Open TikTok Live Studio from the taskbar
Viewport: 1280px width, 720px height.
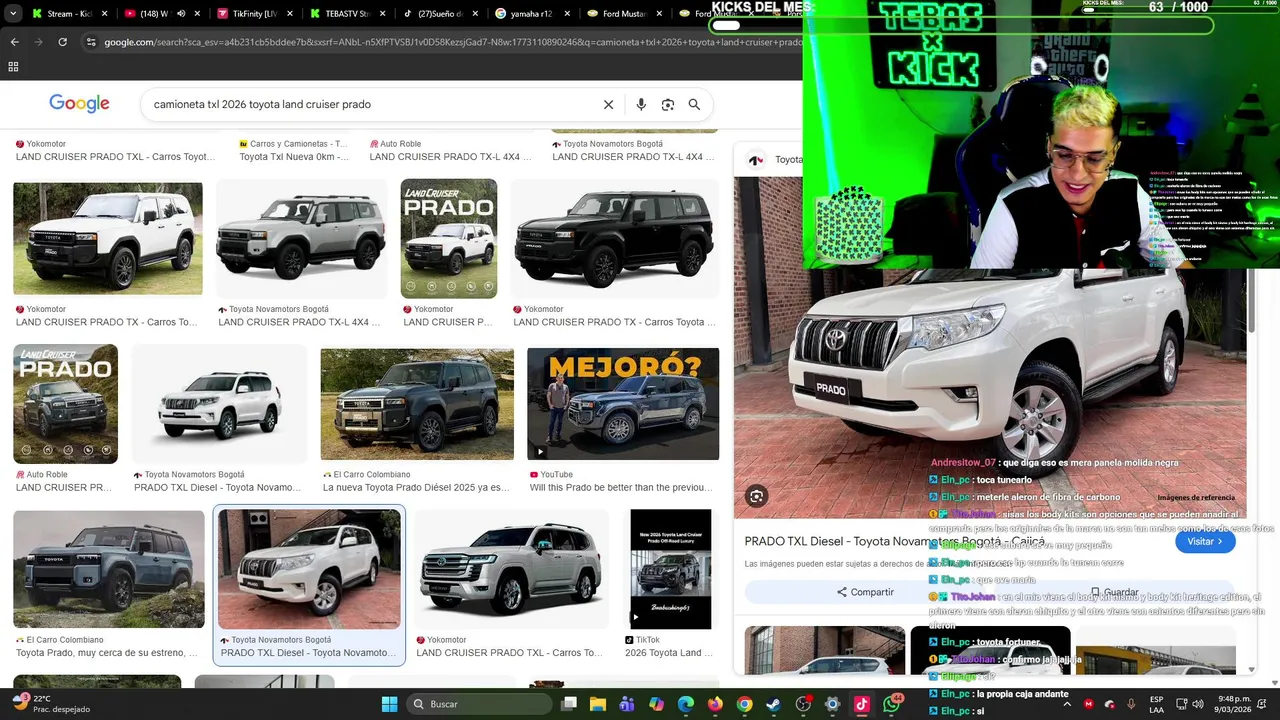(x=862, y=704)
